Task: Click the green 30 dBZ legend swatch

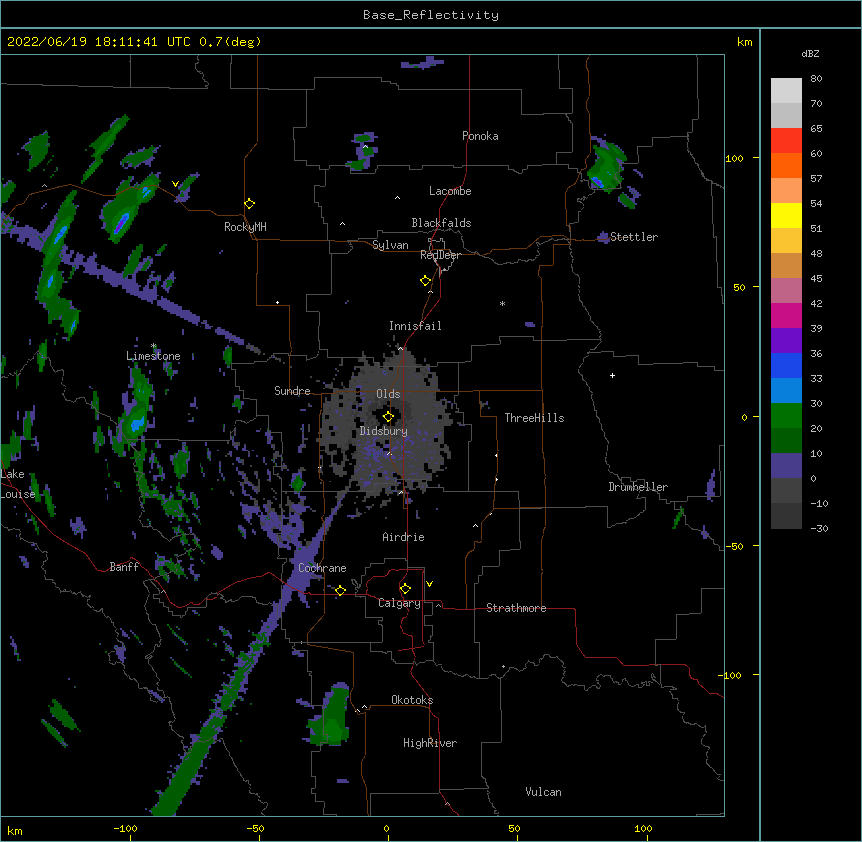Action: tap(786, 416)
